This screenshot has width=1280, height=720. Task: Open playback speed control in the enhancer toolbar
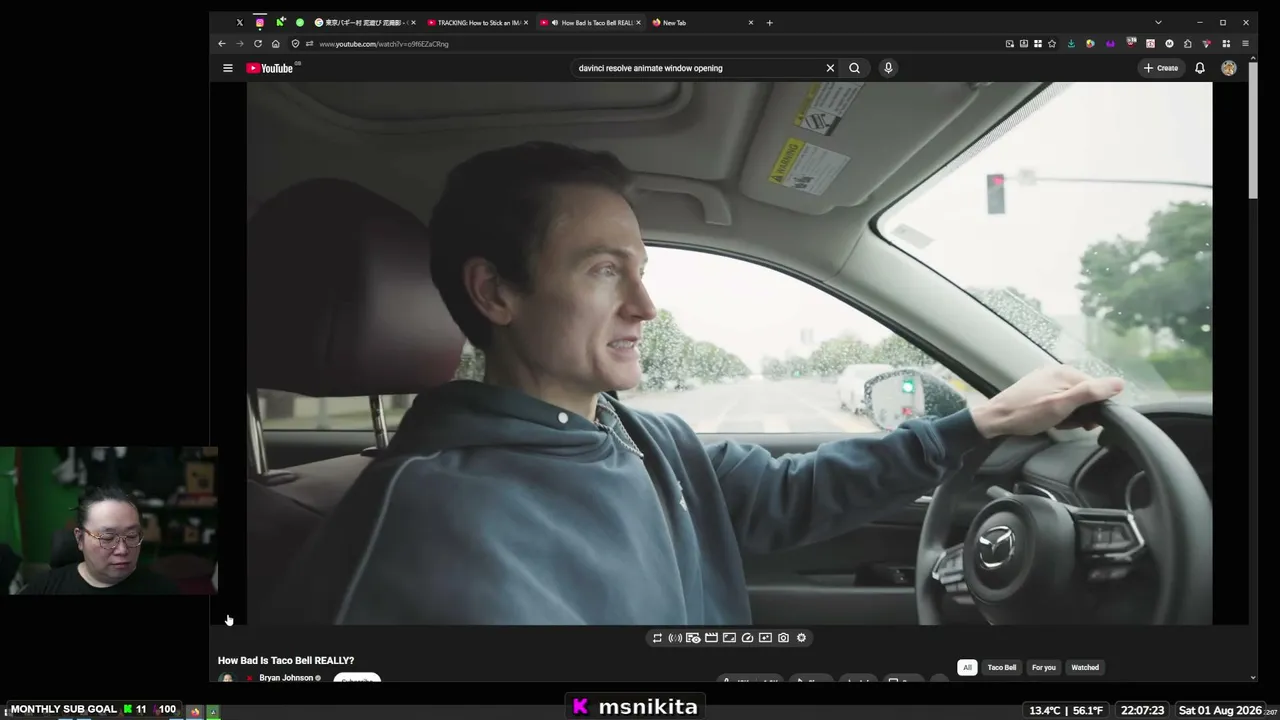[x=747, y=638]
